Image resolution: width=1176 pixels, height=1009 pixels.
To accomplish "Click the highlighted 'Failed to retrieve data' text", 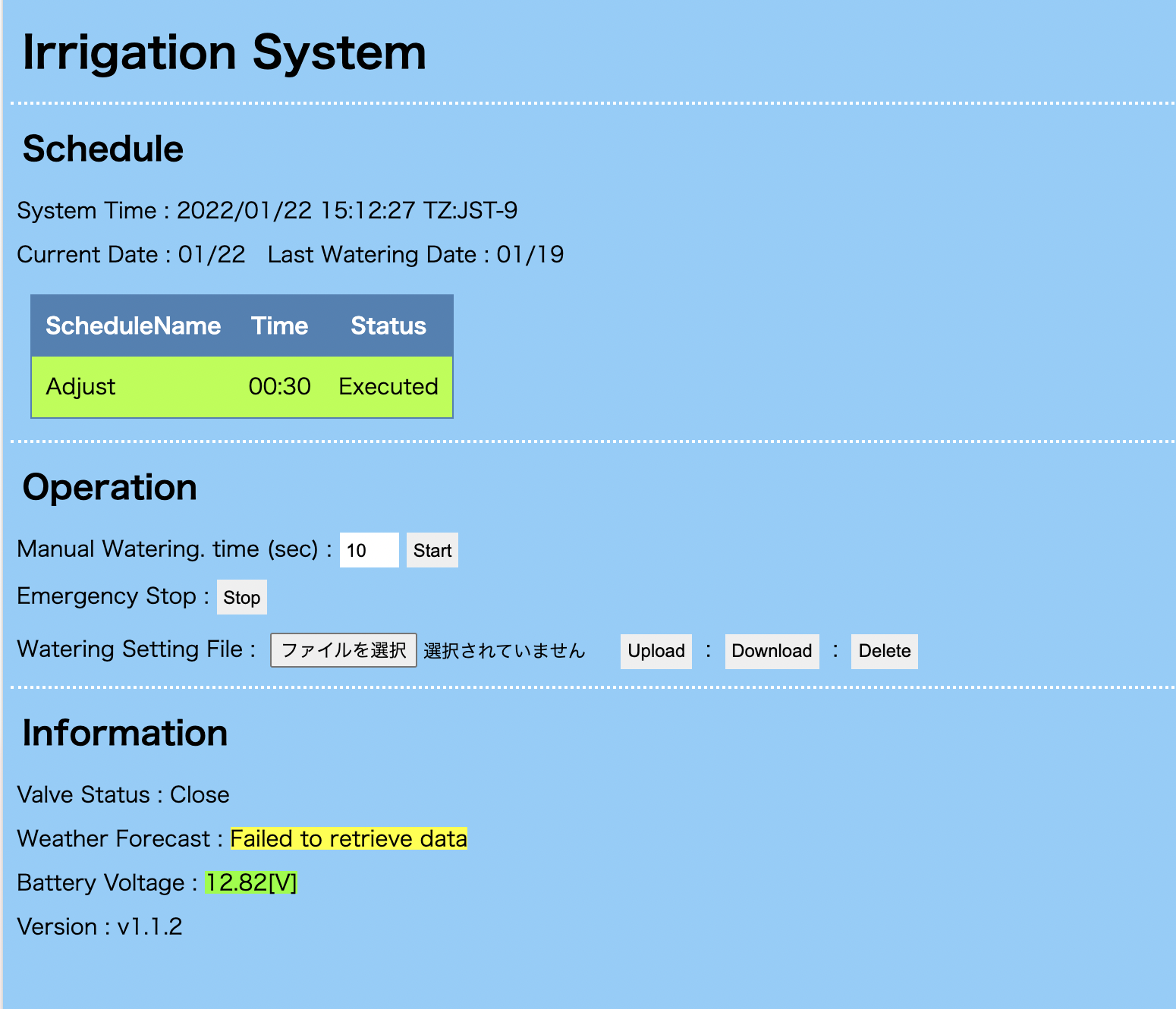I will 348,838.
